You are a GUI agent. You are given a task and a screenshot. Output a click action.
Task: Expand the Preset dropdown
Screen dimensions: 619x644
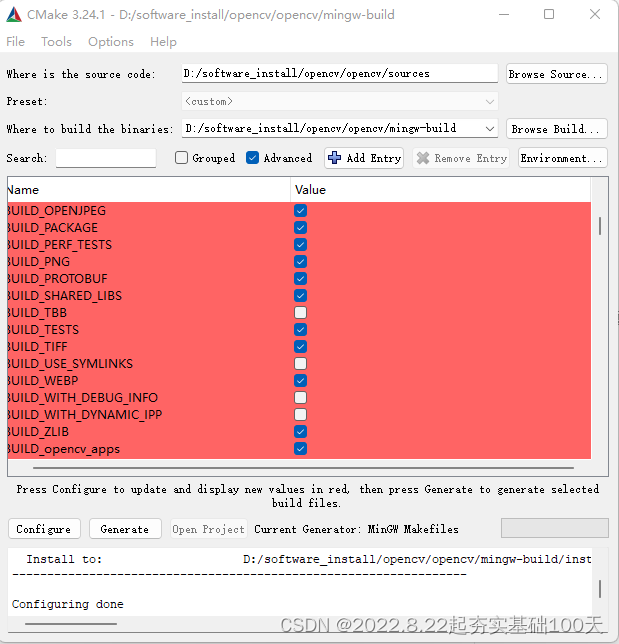point(489,101)
